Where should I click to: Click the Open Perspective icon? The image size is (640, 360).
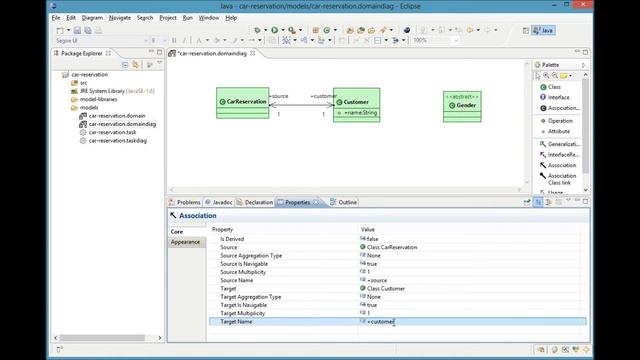526,30
